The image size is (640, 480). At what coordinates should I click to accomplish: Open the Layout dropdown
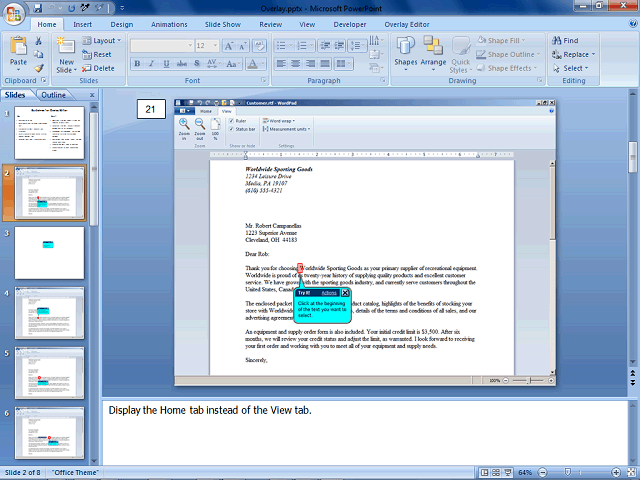[x=102, y=40]
